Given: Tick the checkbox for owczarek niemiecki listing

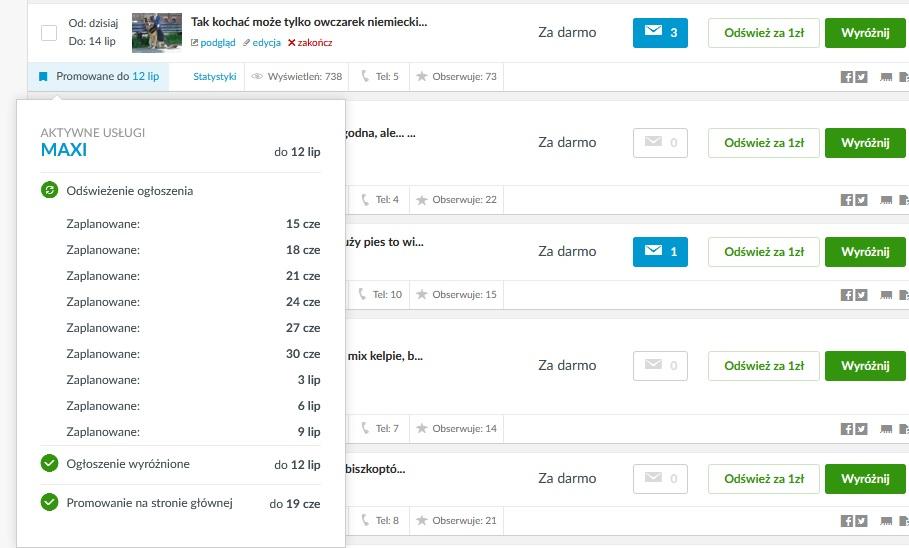Looking at the screenshot, I should pos(49,32).
